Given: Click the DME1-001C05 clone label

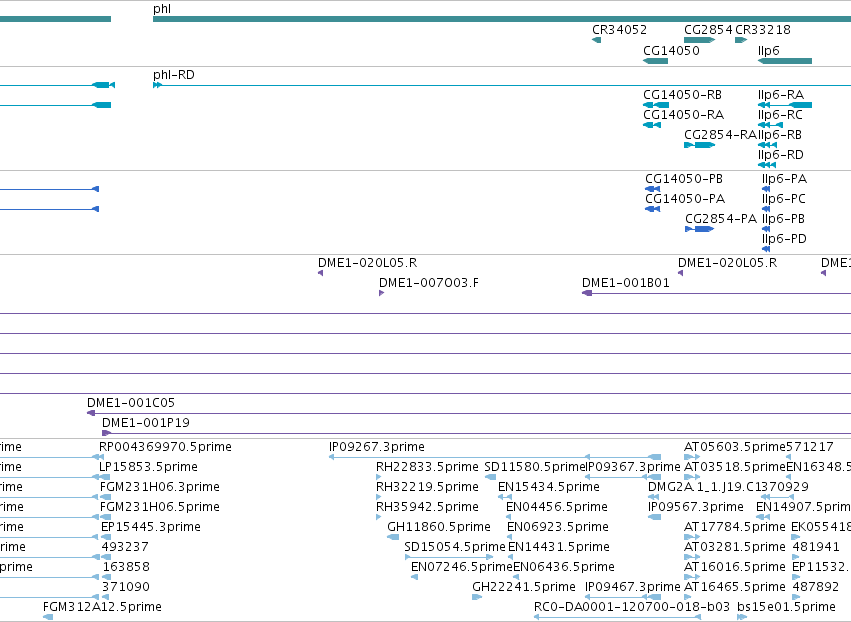Looking at the screenshot, I should (x=131, y=403).
